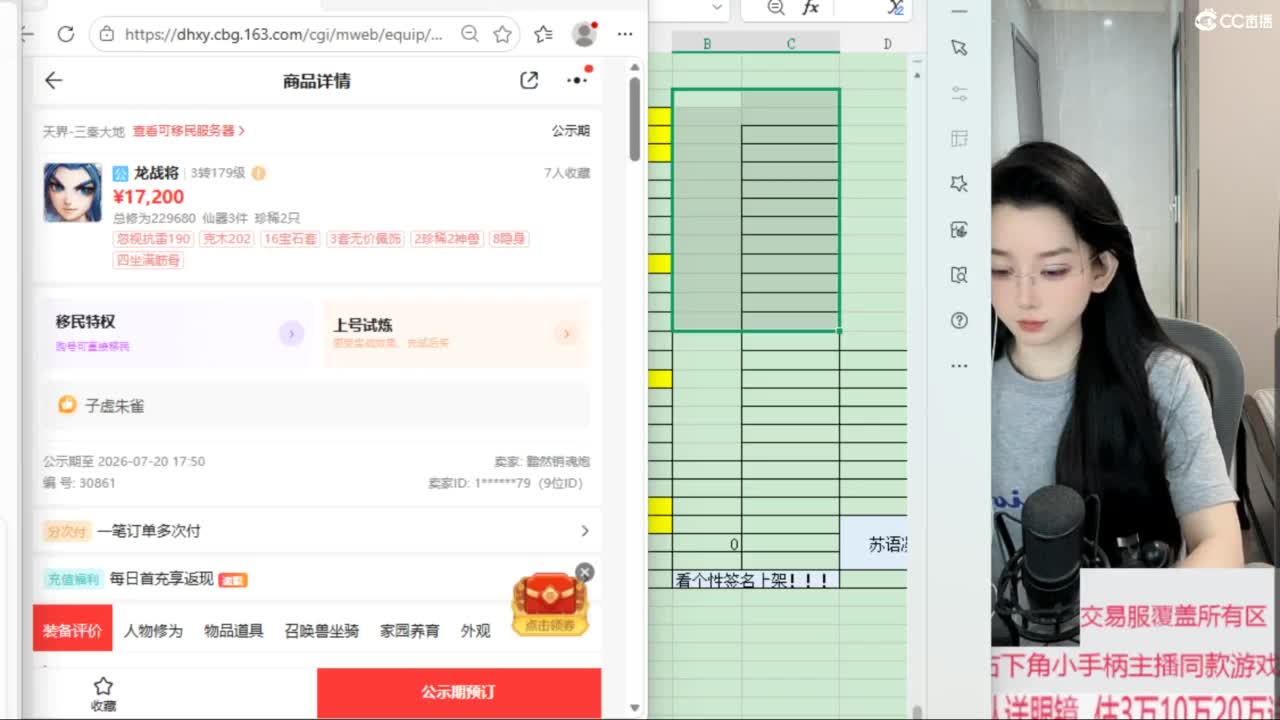Click the table layout icon in the side panel
This screenshot has width=1280, height=720.
[959, 138]
